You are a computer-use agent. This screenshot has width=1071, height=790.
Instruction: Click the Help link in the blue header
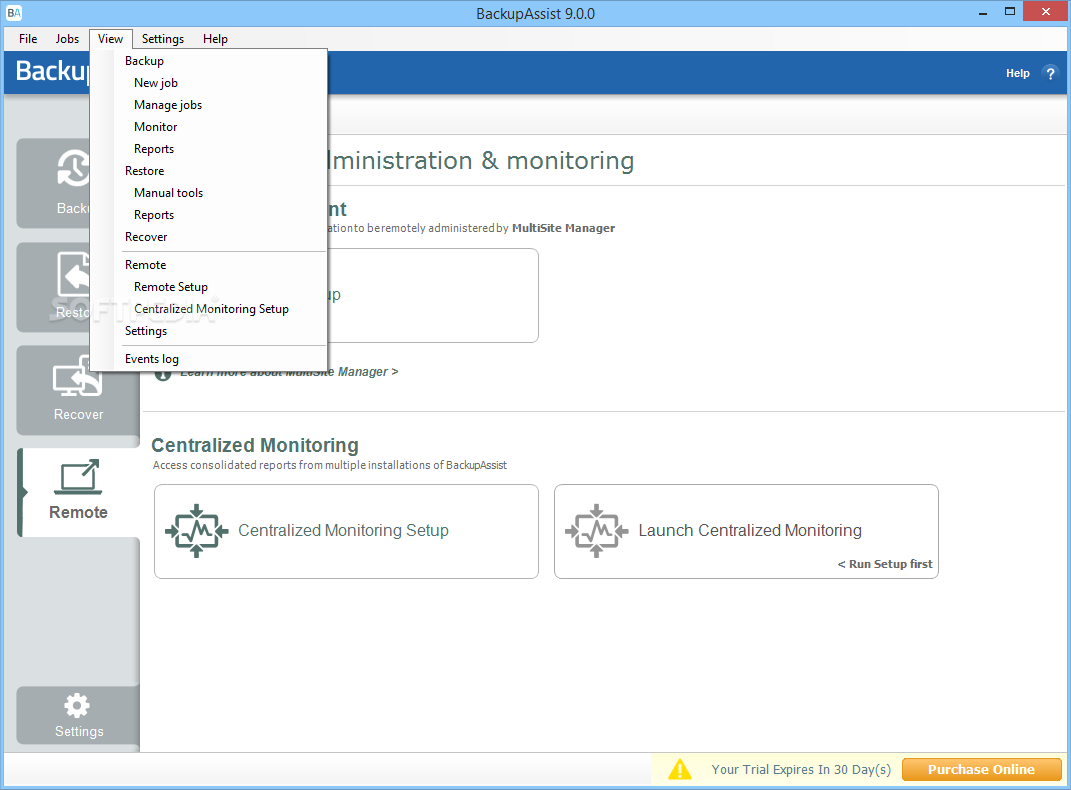point(1017,73)
